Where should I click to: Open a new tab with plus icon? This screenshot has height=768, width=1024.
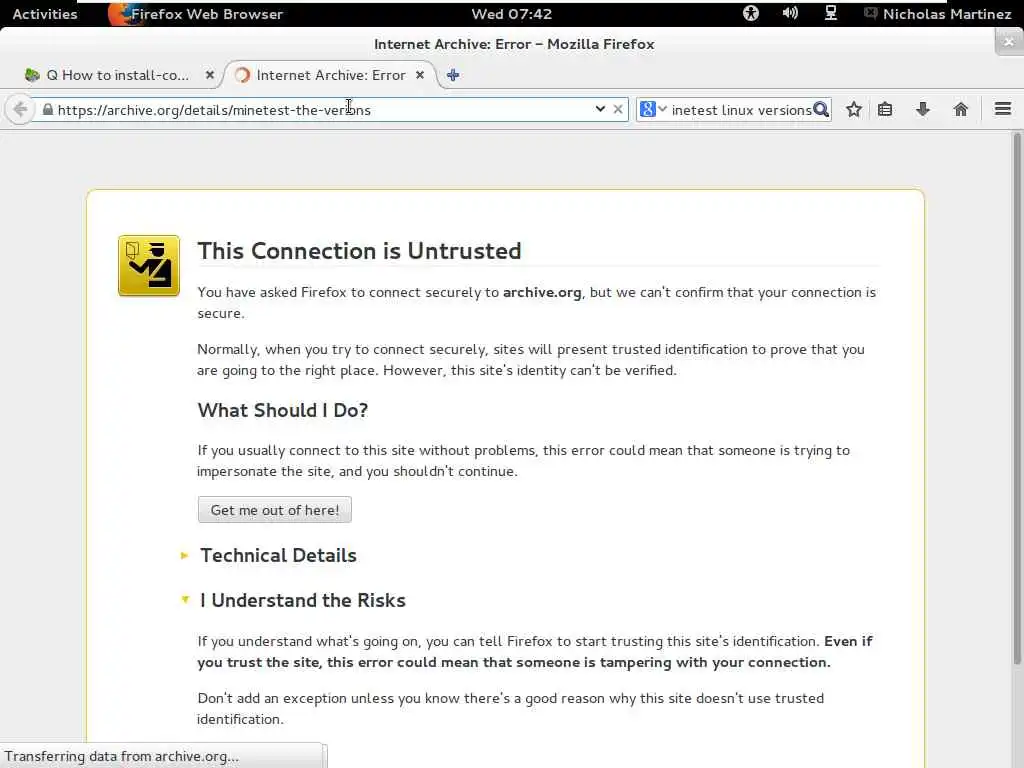[453, 75]
